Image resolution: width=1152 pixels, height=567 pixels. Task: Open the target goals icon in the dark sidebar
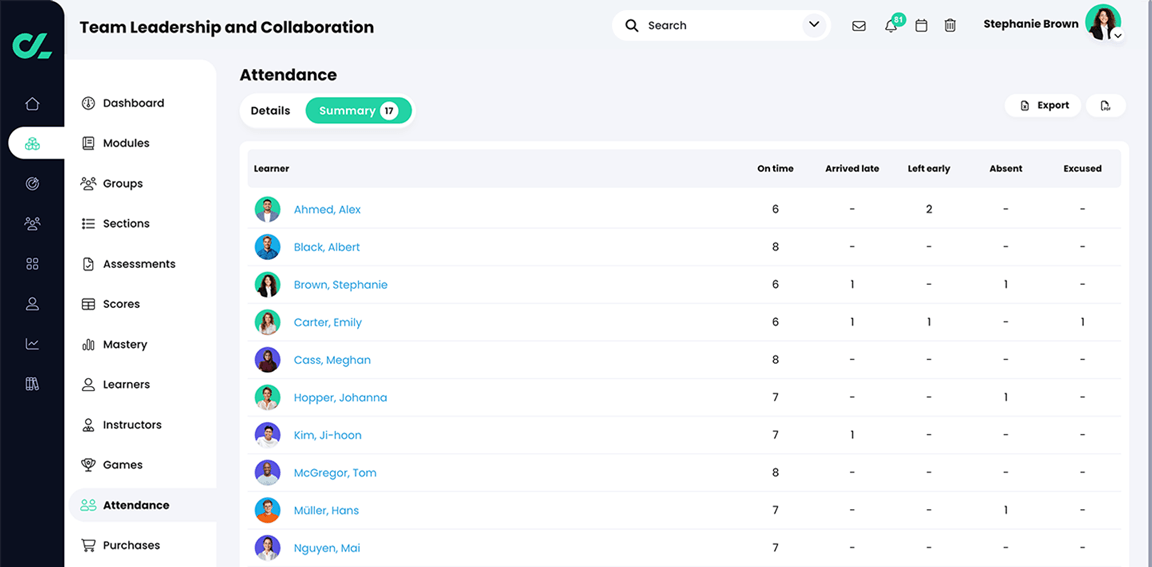pos(32,184)
